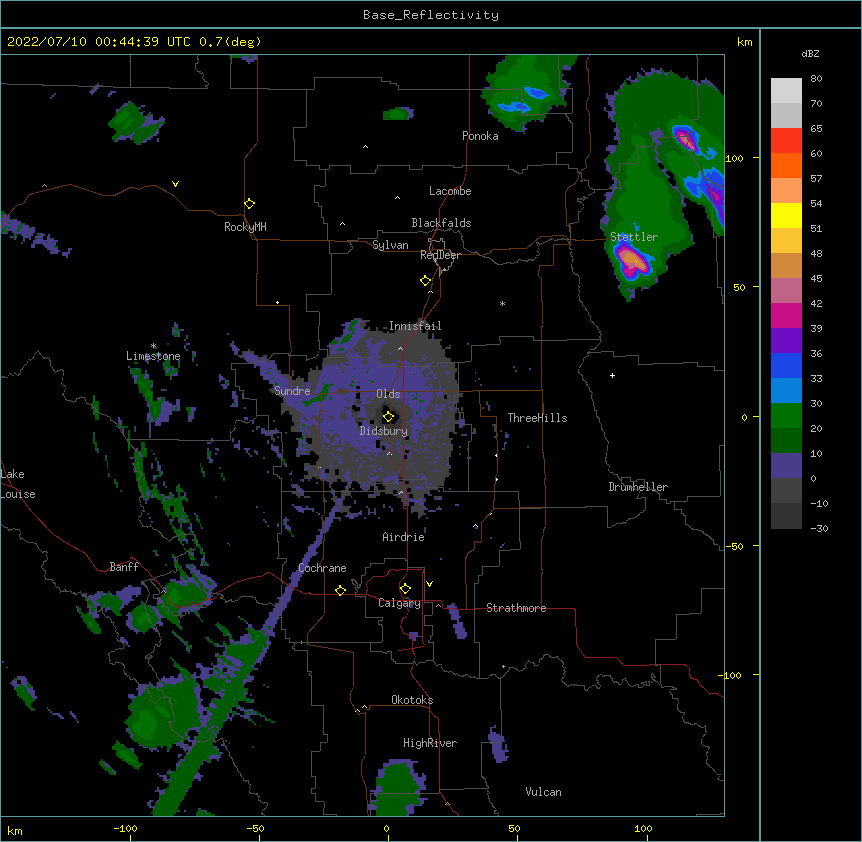862x842 pixels.
Task: Select the purple legend swatch between 39 and 36
Action: pyautogui.click(x=786, y=341)
